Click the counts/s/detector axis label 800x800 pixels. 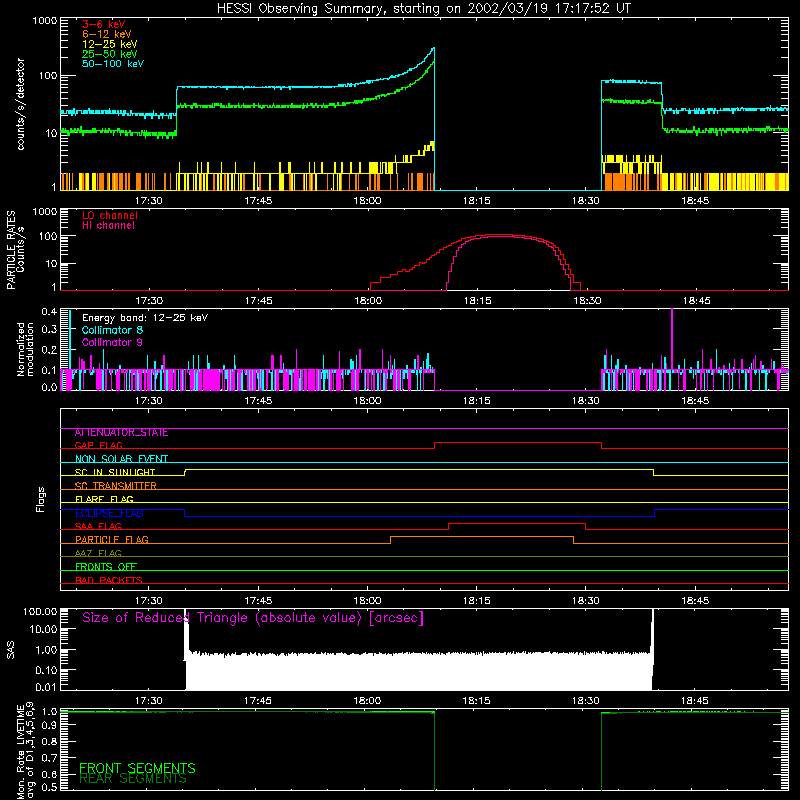pos(20,104)
